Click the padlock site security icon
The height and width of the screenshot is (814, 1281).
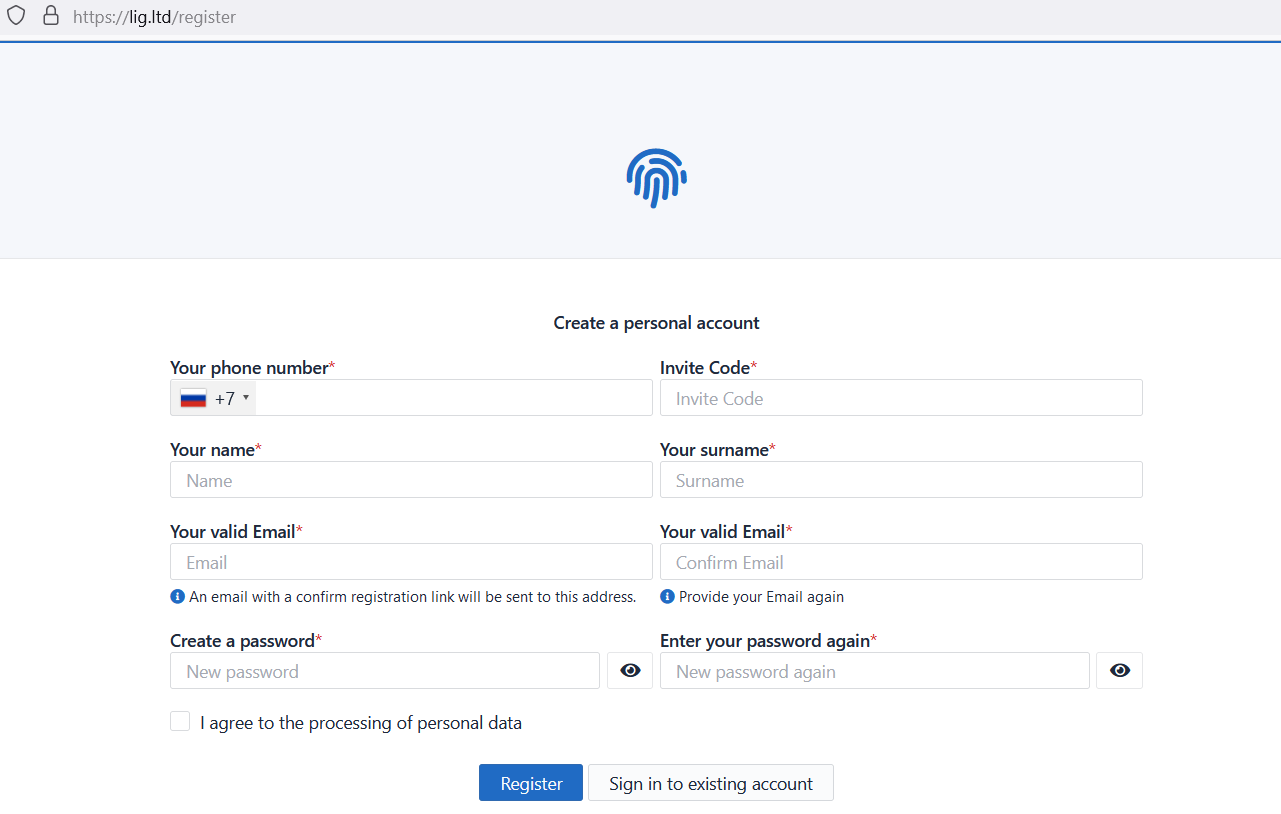pyautogui.click(x=50, y=16)
